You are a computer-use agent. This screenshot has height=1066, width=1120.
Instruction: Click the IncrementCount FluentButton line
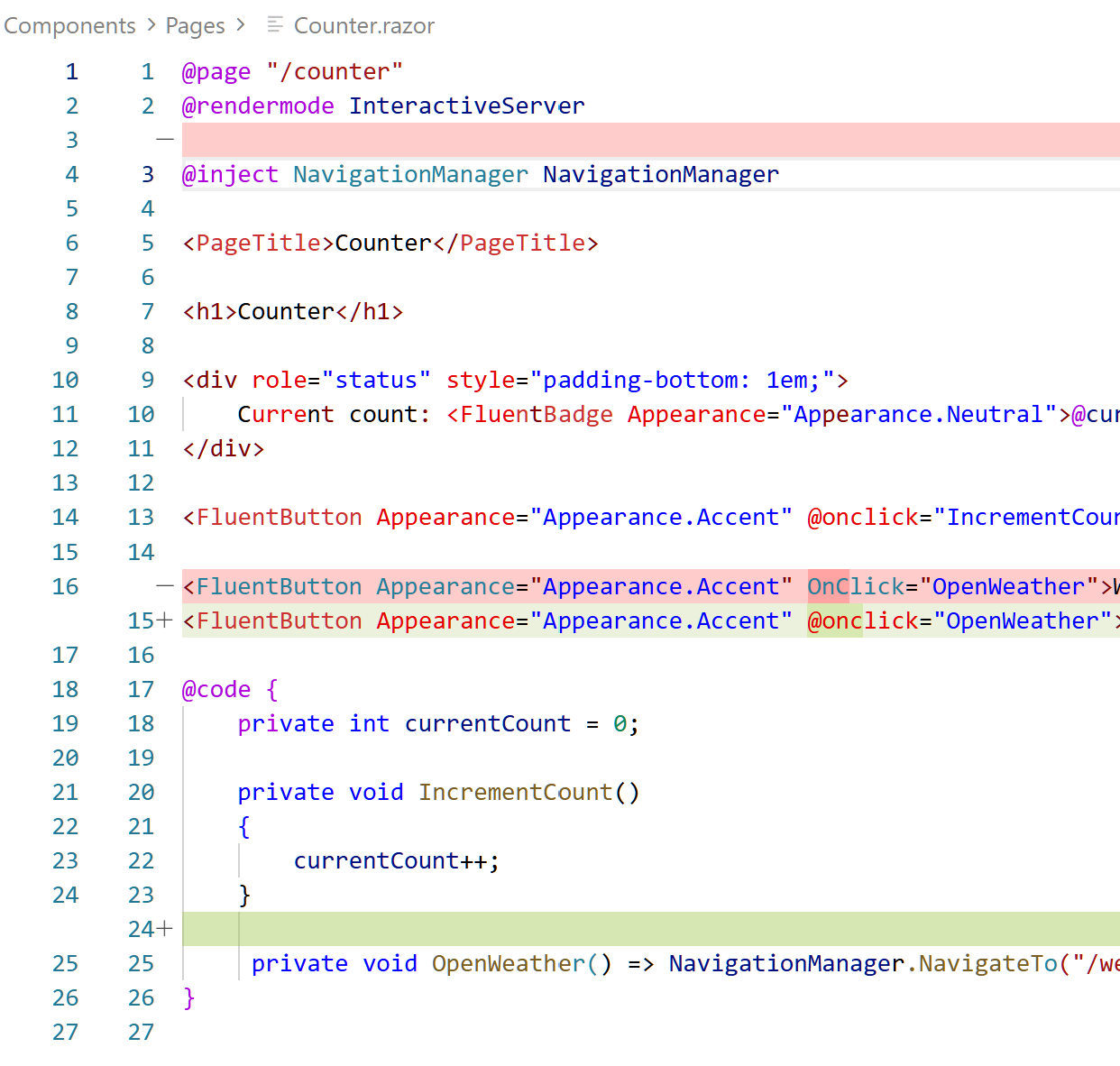coord(651,517)
